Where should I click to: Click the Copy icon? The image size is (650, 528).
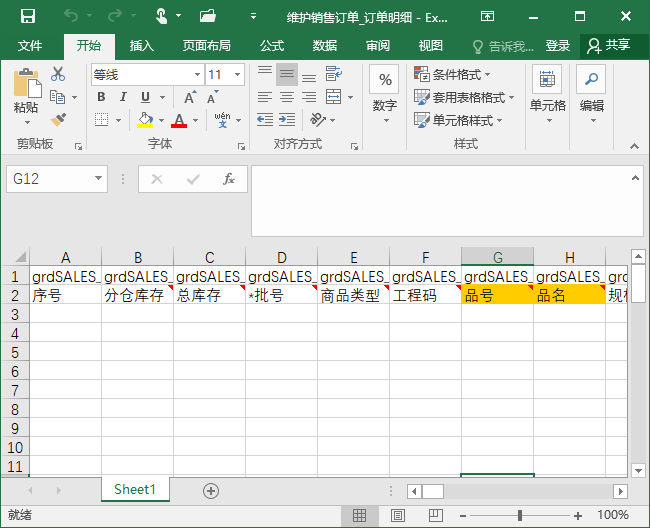point(58,97)
